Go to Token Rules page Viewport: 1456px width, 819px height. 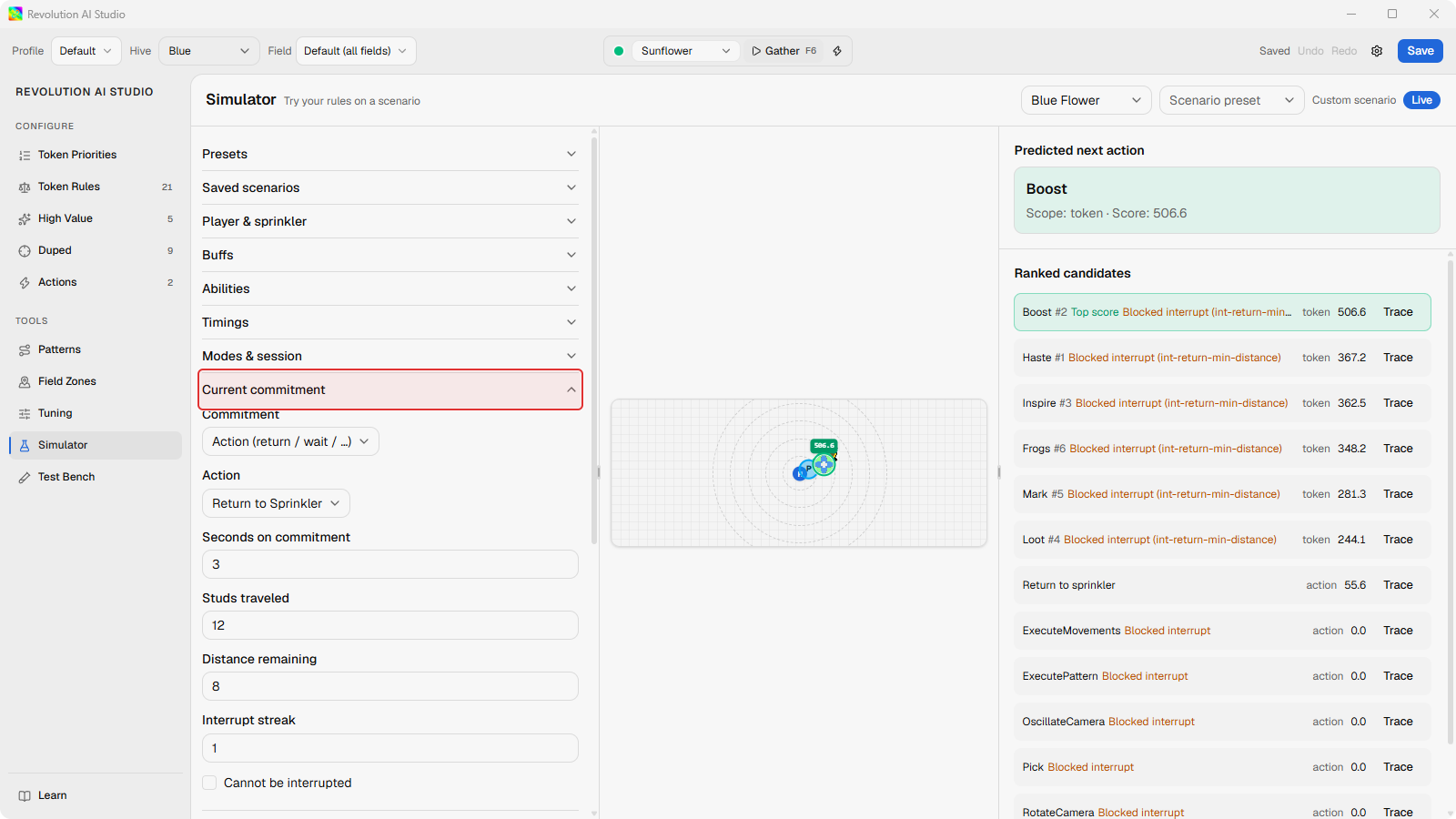[96, 187]
